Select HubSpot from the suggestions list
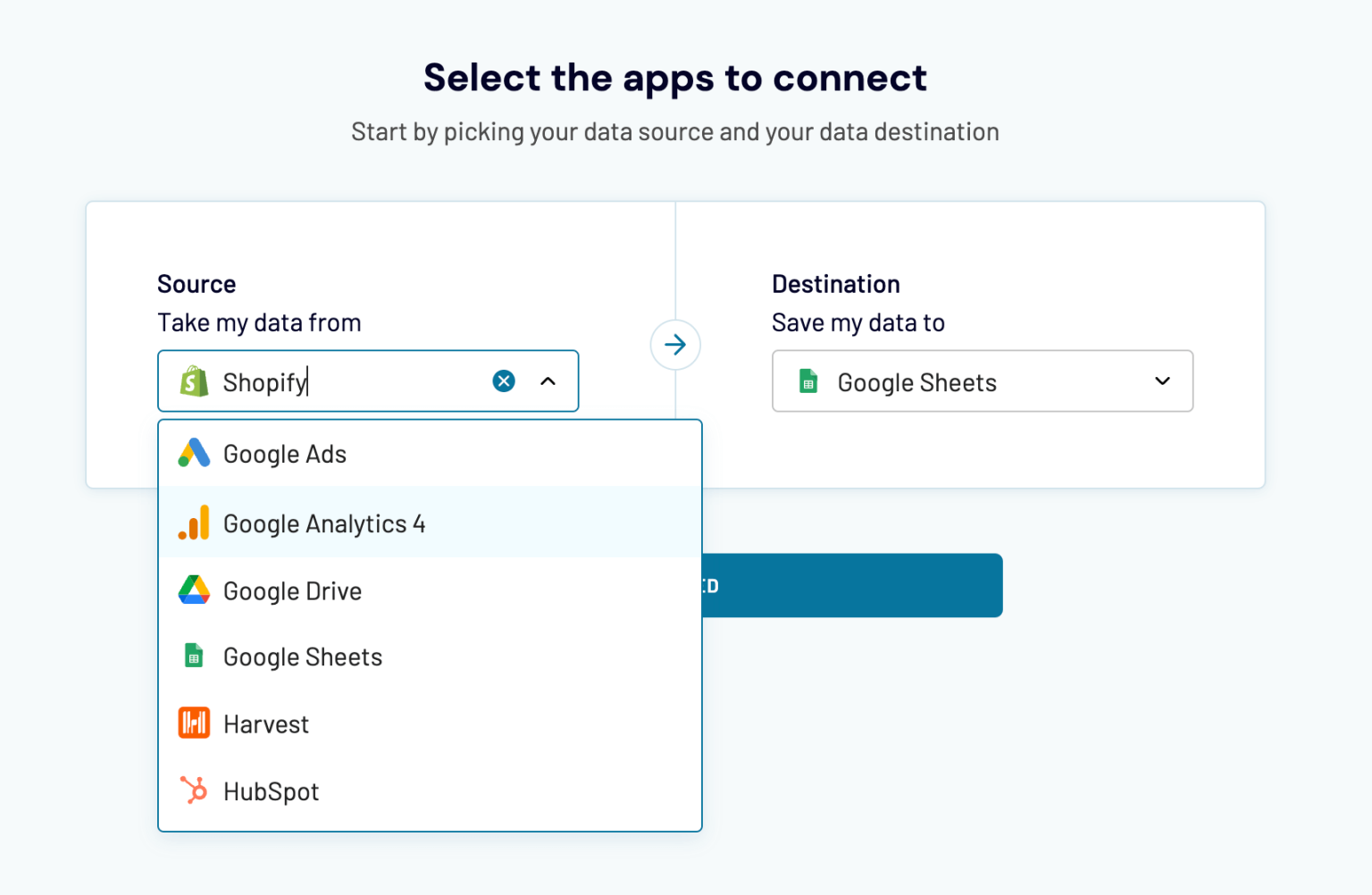Viewport: 1372px width, 895px height. pos(271,790)
